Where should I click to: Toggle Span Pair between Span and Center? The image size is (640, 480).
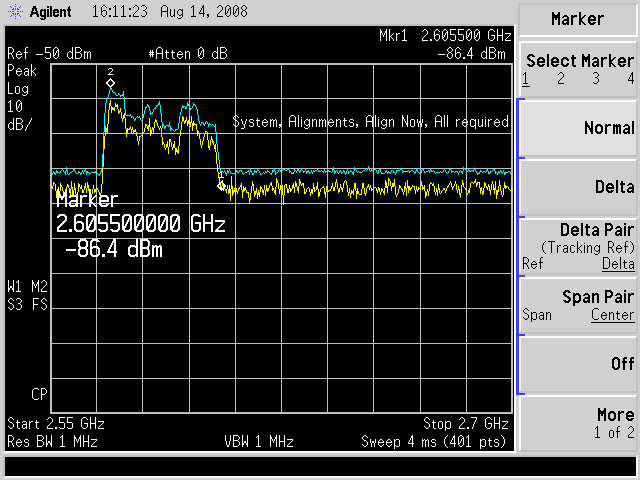pos(578,306)
